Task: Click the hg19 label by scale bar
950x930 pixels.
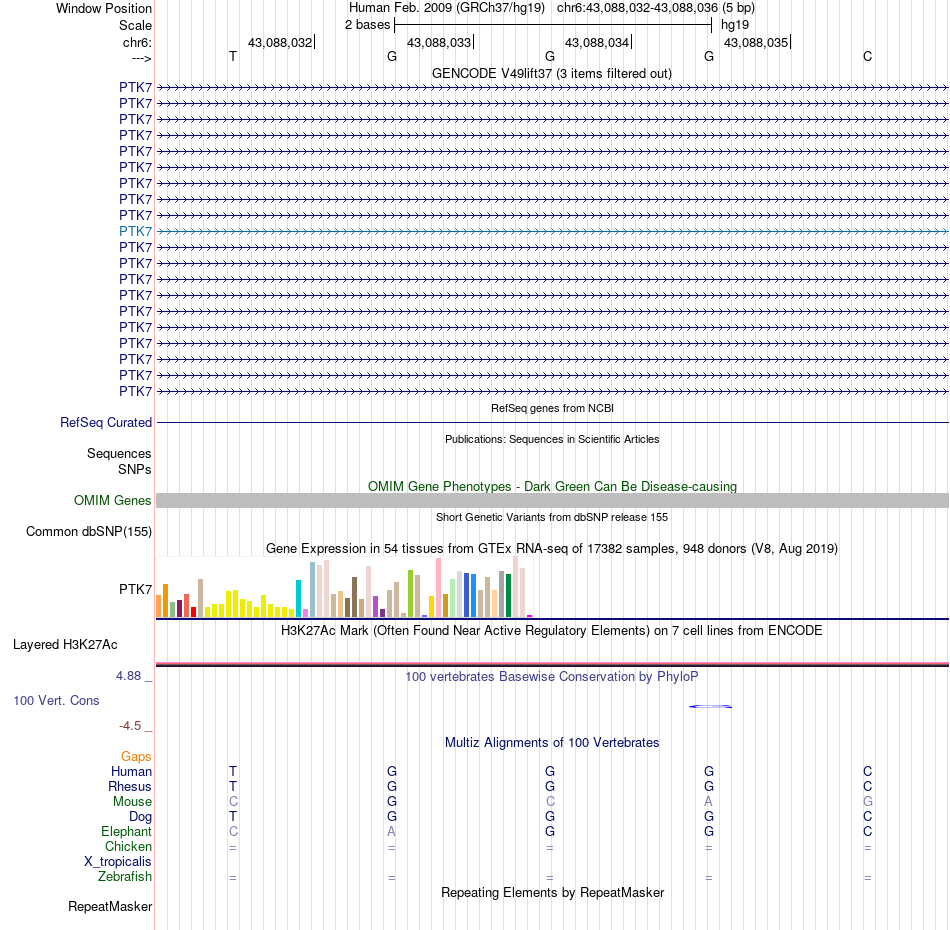Action: click(735, 25)
